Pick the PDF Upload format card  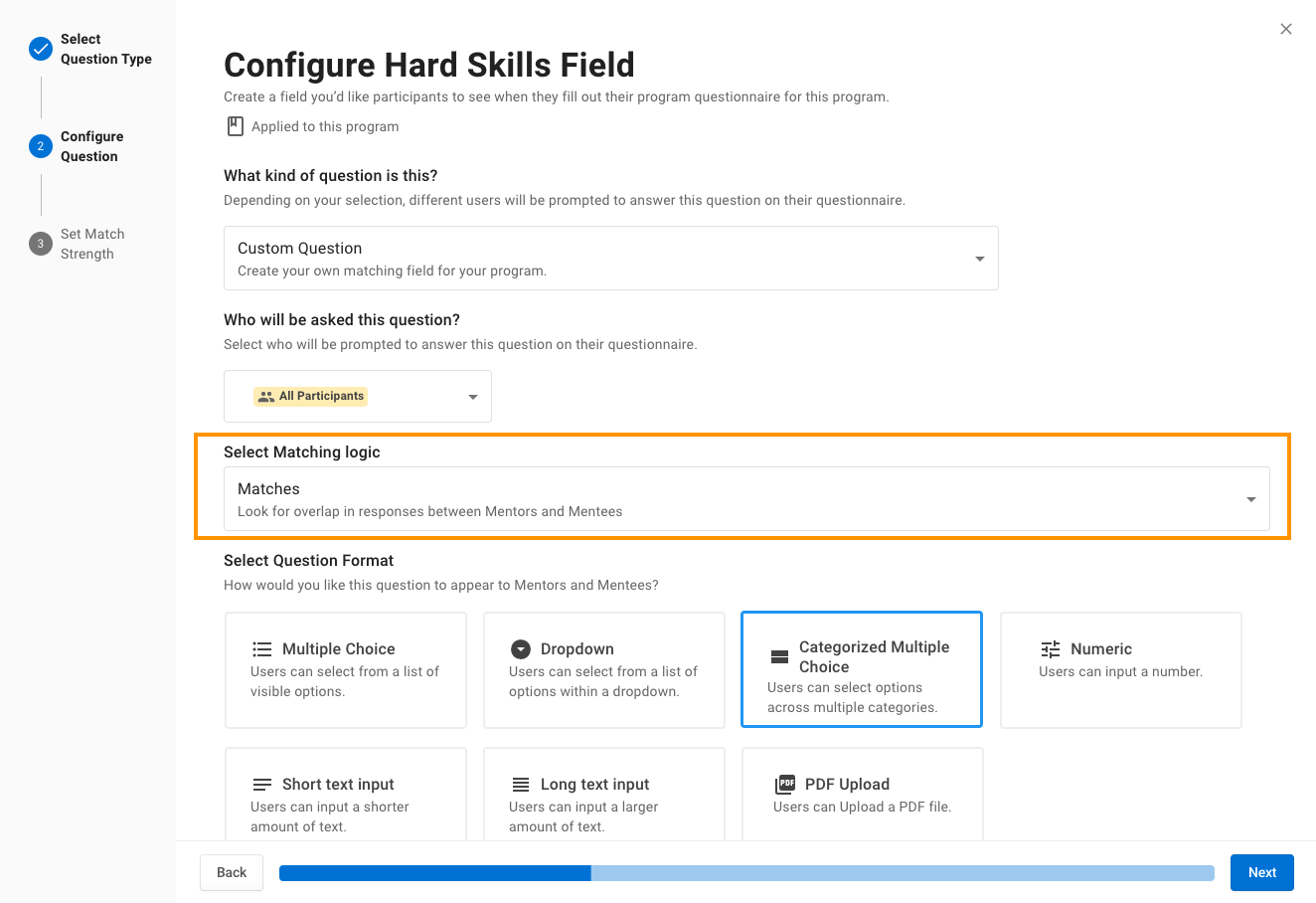862,796
